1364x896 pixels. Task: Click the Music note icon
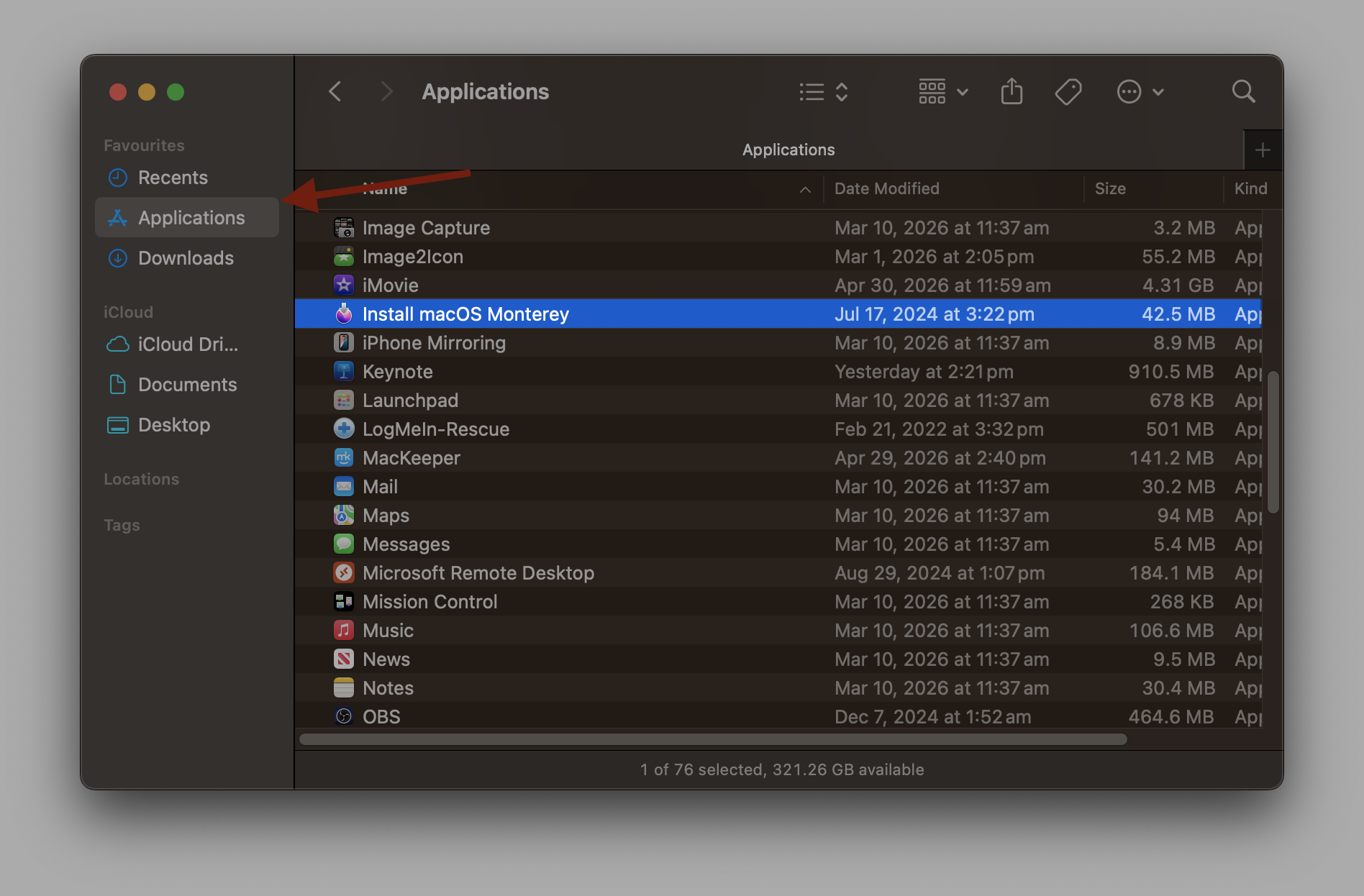344,631
